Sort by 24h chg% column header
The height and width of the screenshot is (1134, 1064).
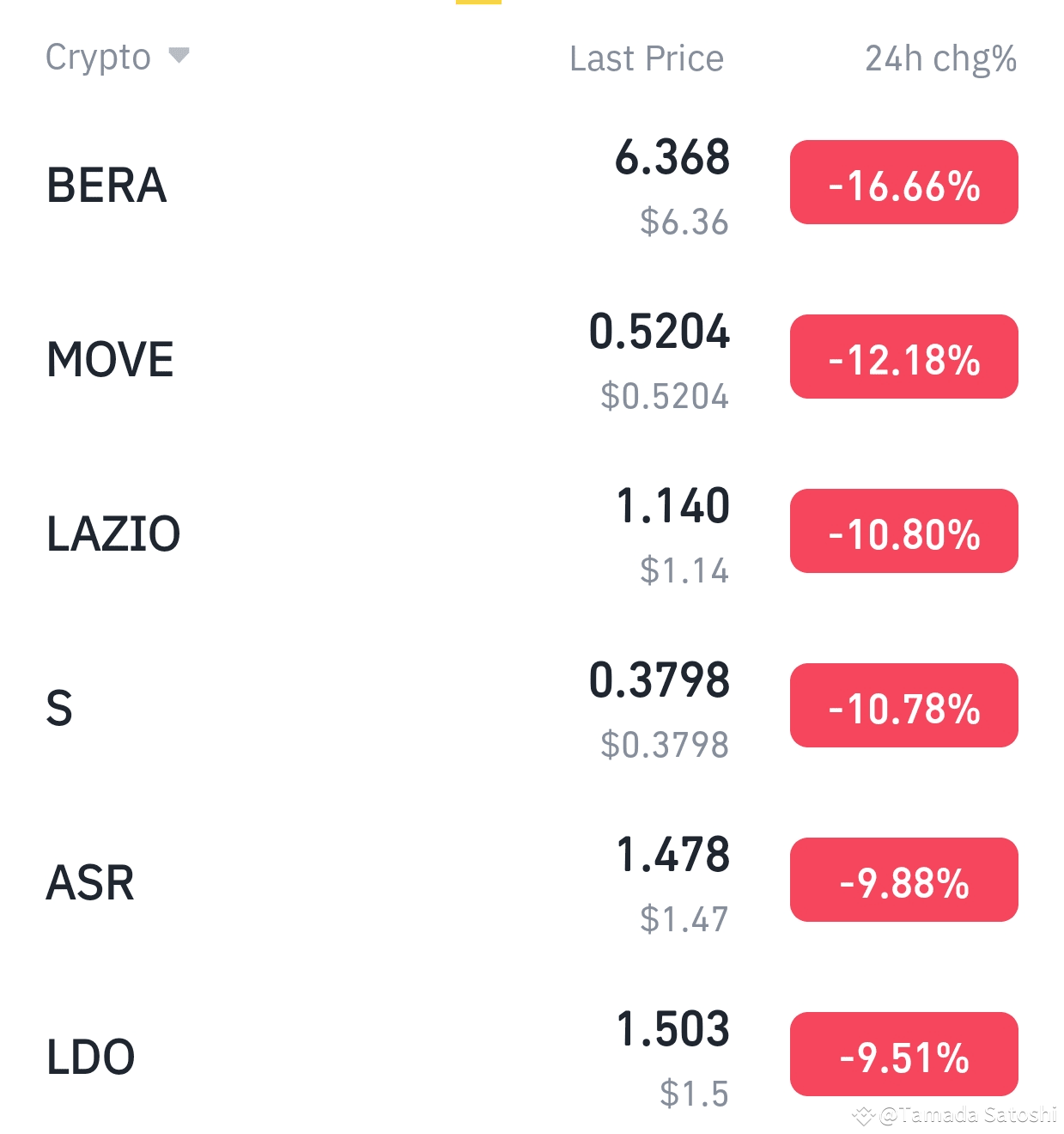(x=940, y=58)
